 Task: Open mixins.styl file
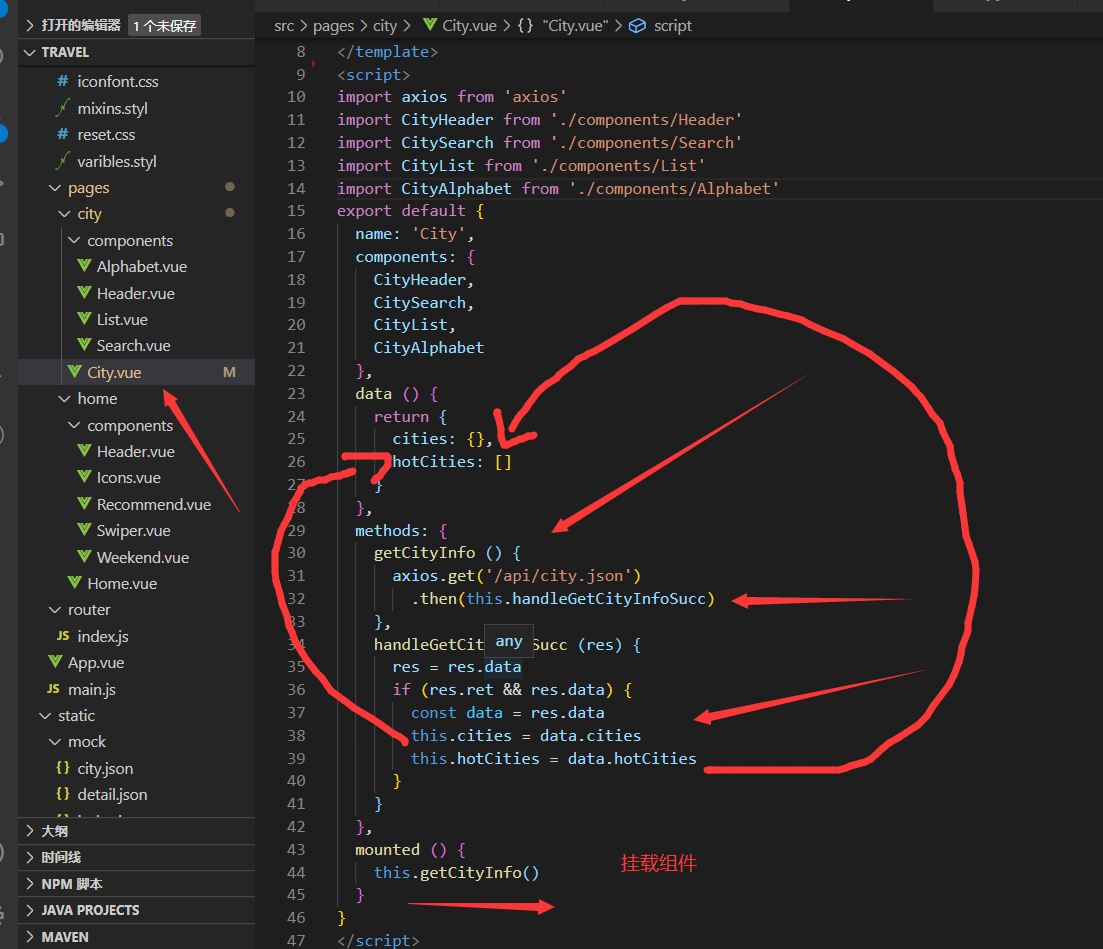point(113,108)
